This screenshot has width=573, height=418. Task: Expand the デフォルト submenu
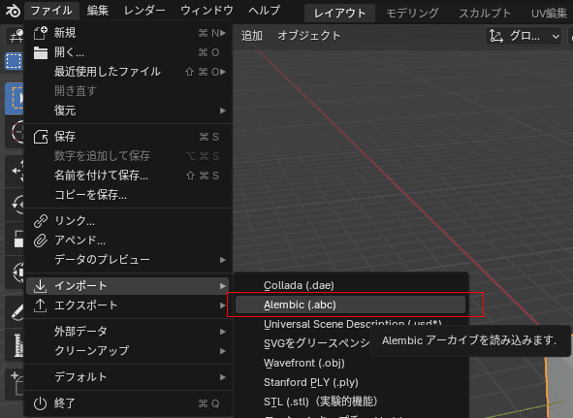[x=128, y=377]
